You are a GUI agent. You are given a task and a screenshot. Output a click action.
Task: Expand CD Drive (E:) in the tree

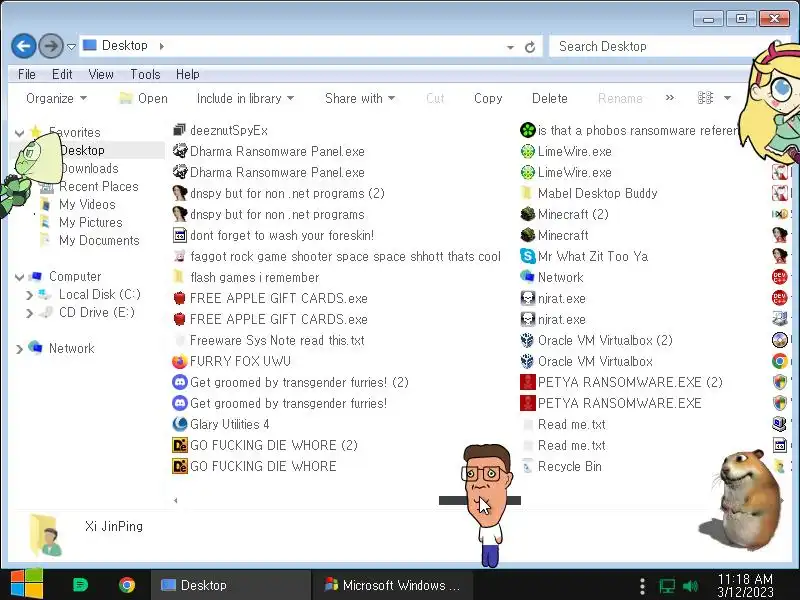29,313
